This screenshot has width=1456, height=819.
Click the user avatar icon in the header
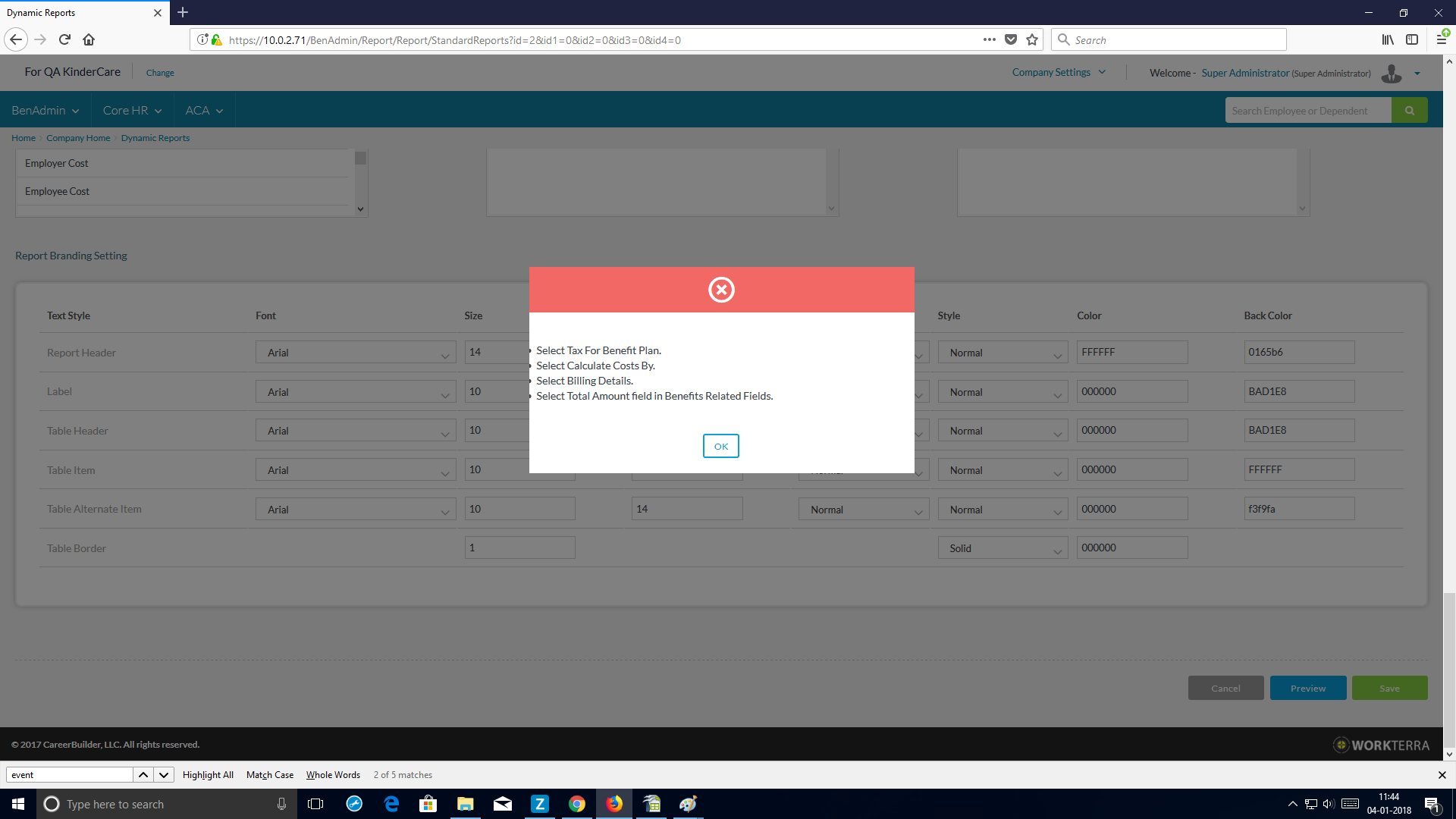click(x=1392, y=74)
